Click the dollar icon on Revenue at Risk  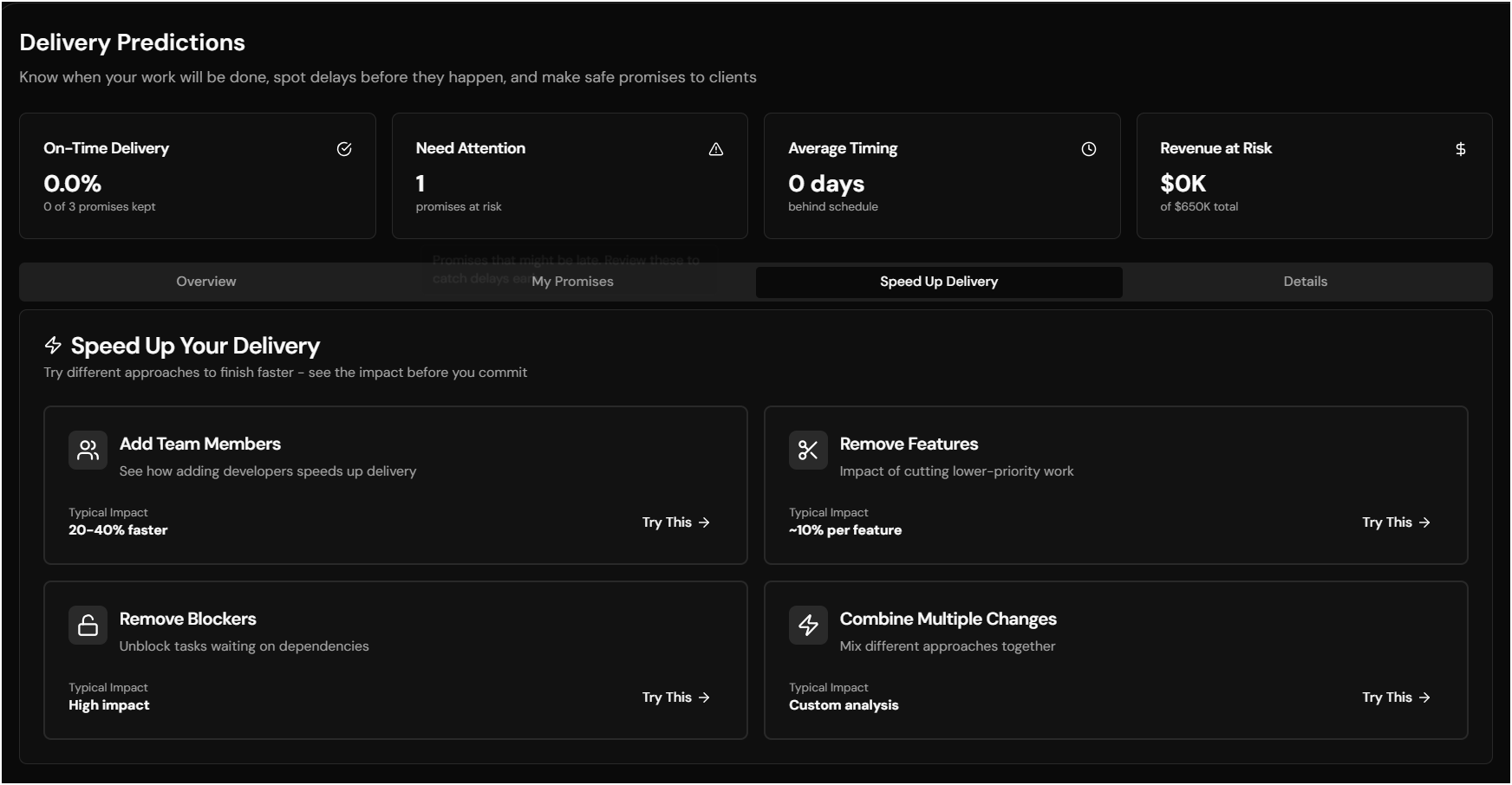tap(1461, 149)
